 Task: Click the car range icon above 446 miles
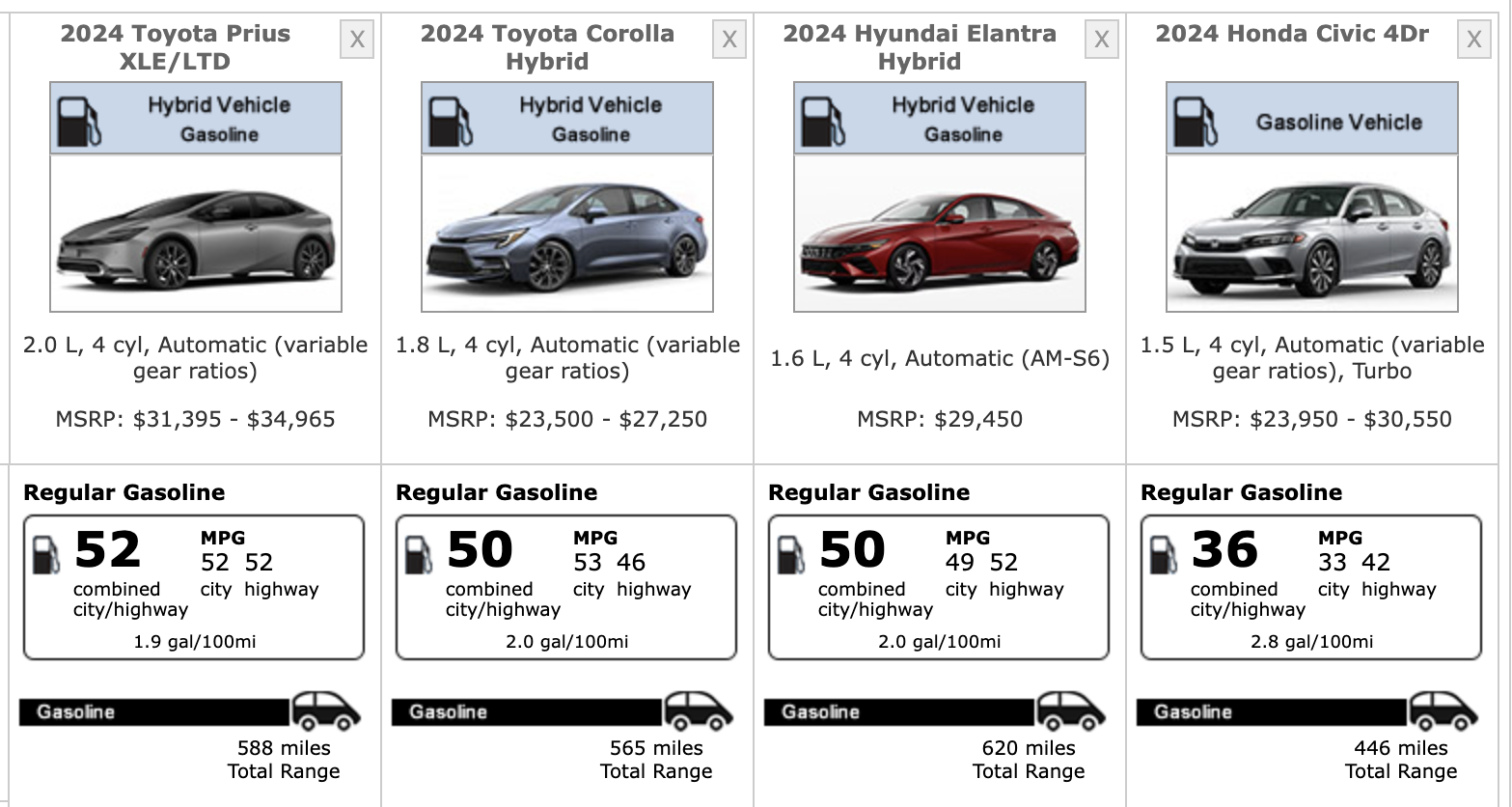[x=1443, y=712]
